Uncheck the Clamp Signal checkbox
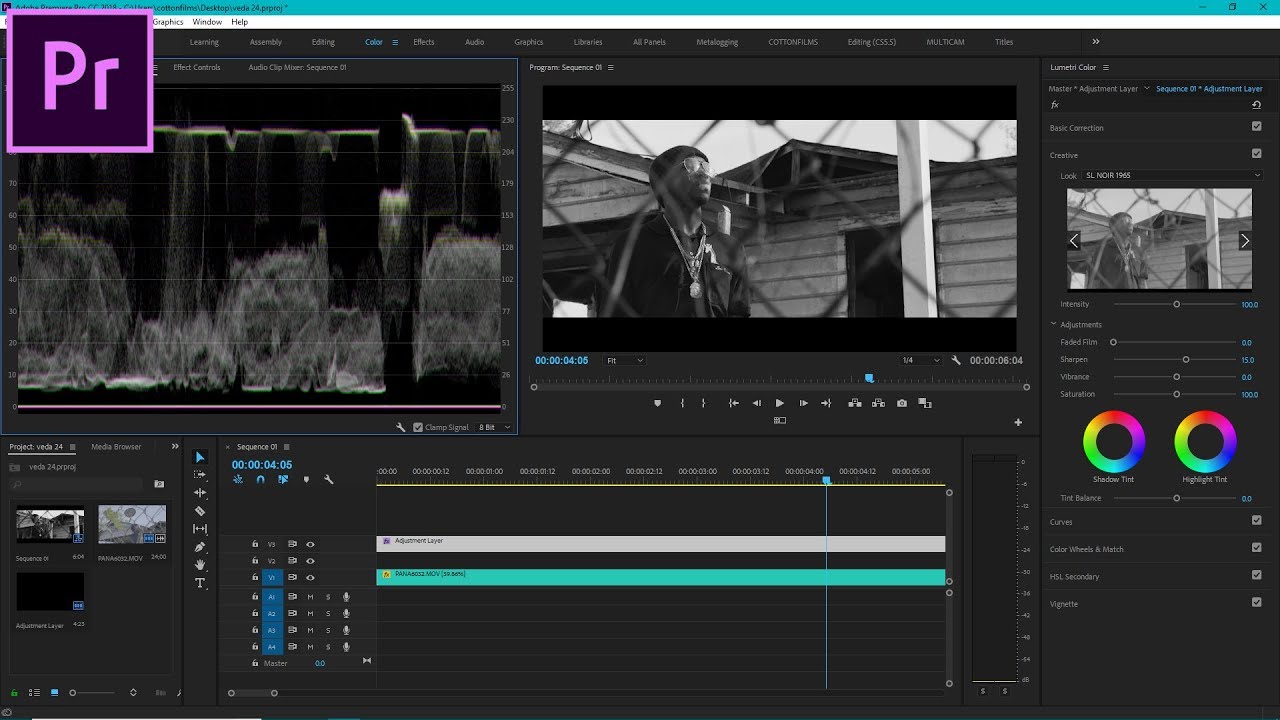 point(418,427)
